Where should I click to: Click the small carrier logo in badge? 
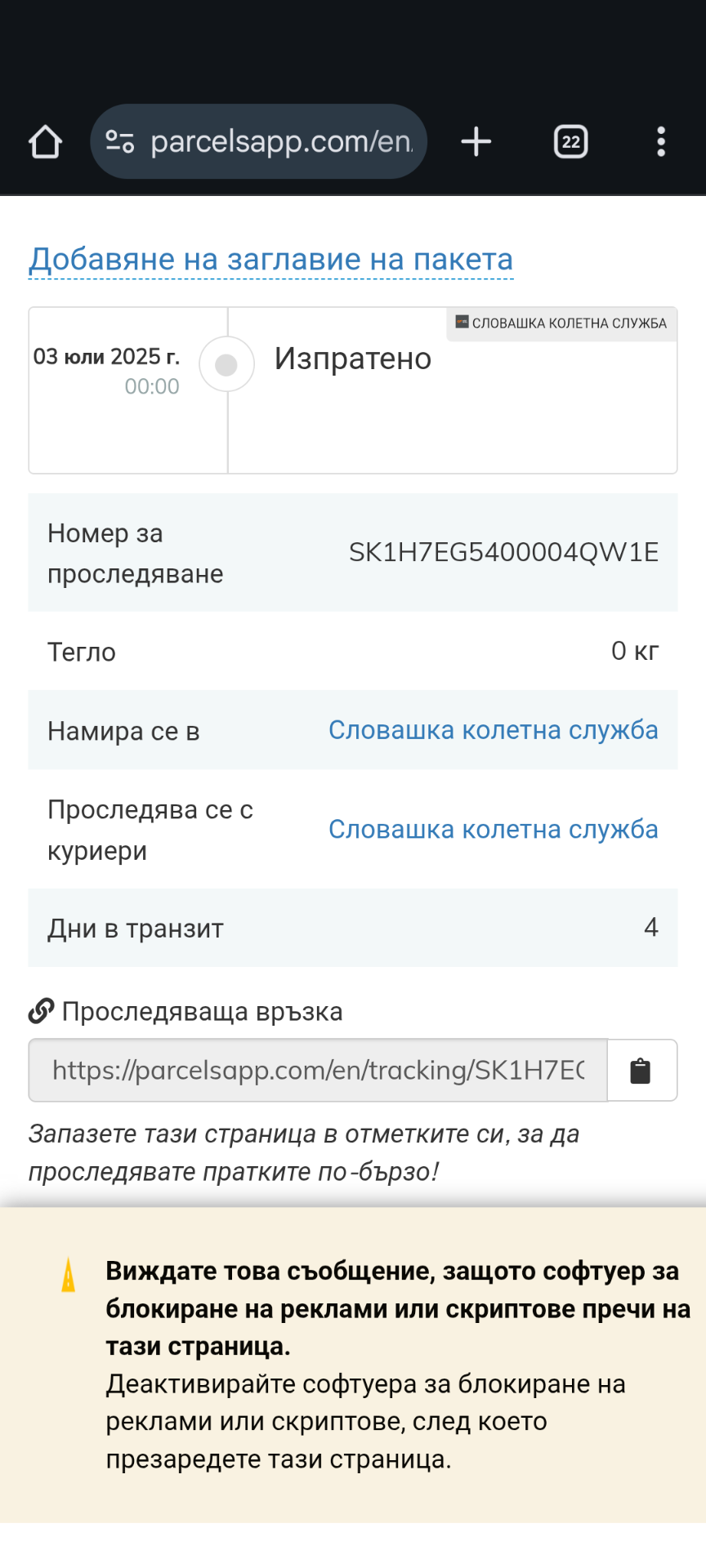[x=462, y=322]
